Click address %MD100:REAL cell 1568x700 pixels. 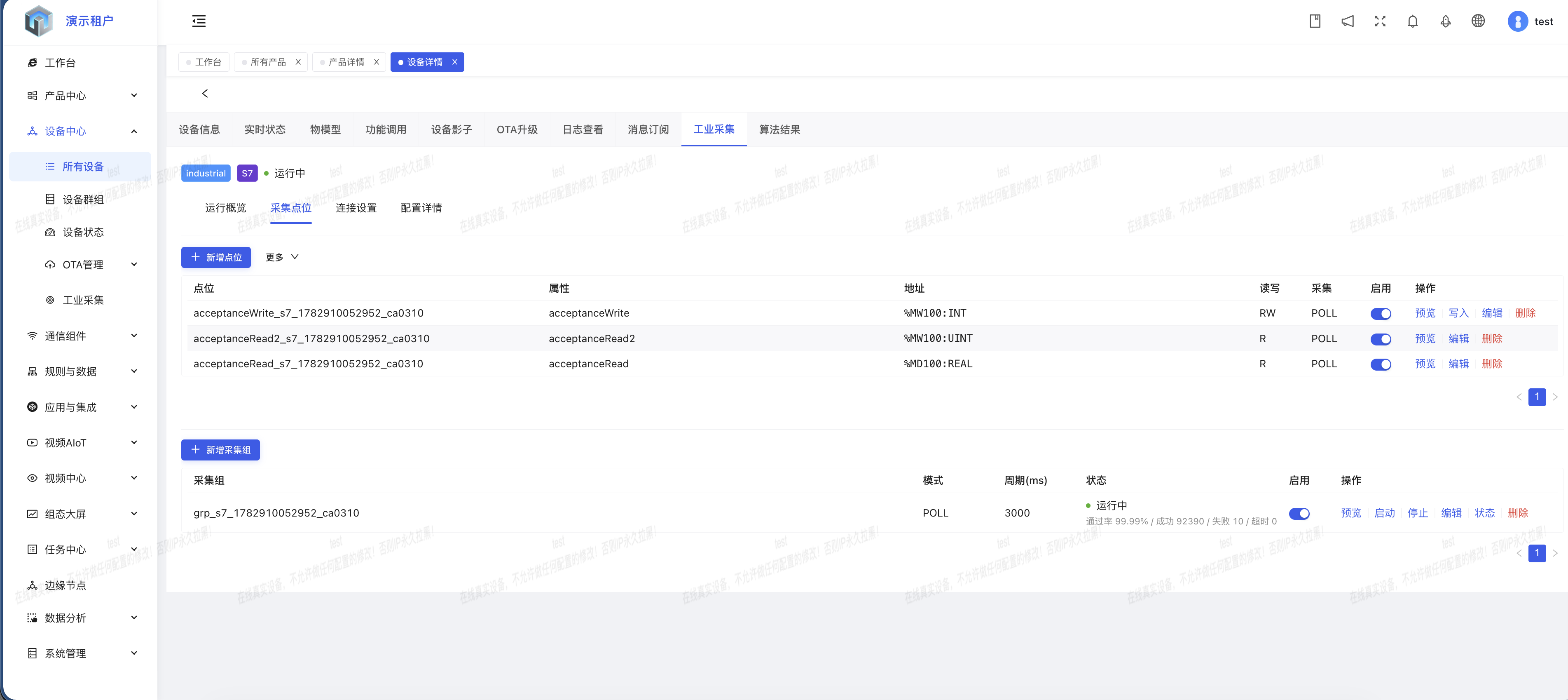pos(938,364)
